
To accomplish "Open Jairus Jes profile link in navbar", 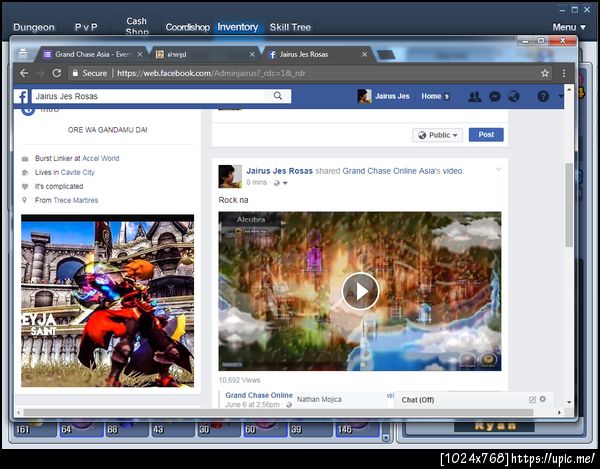I will pos(392,96).
